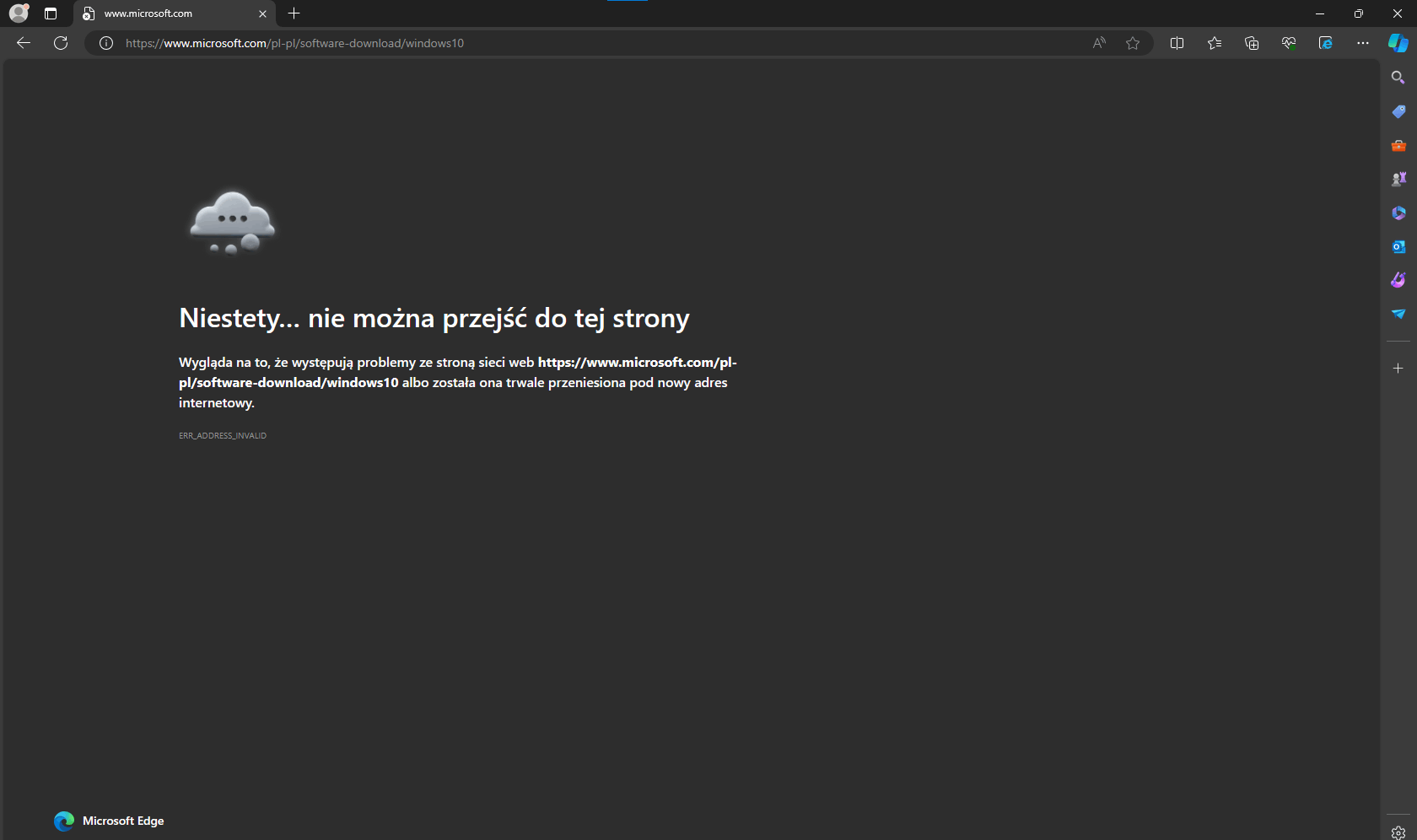Open the tab actions menu icon
The width and height of the screenshot is (1417, 840).
(x=51, y=13)
